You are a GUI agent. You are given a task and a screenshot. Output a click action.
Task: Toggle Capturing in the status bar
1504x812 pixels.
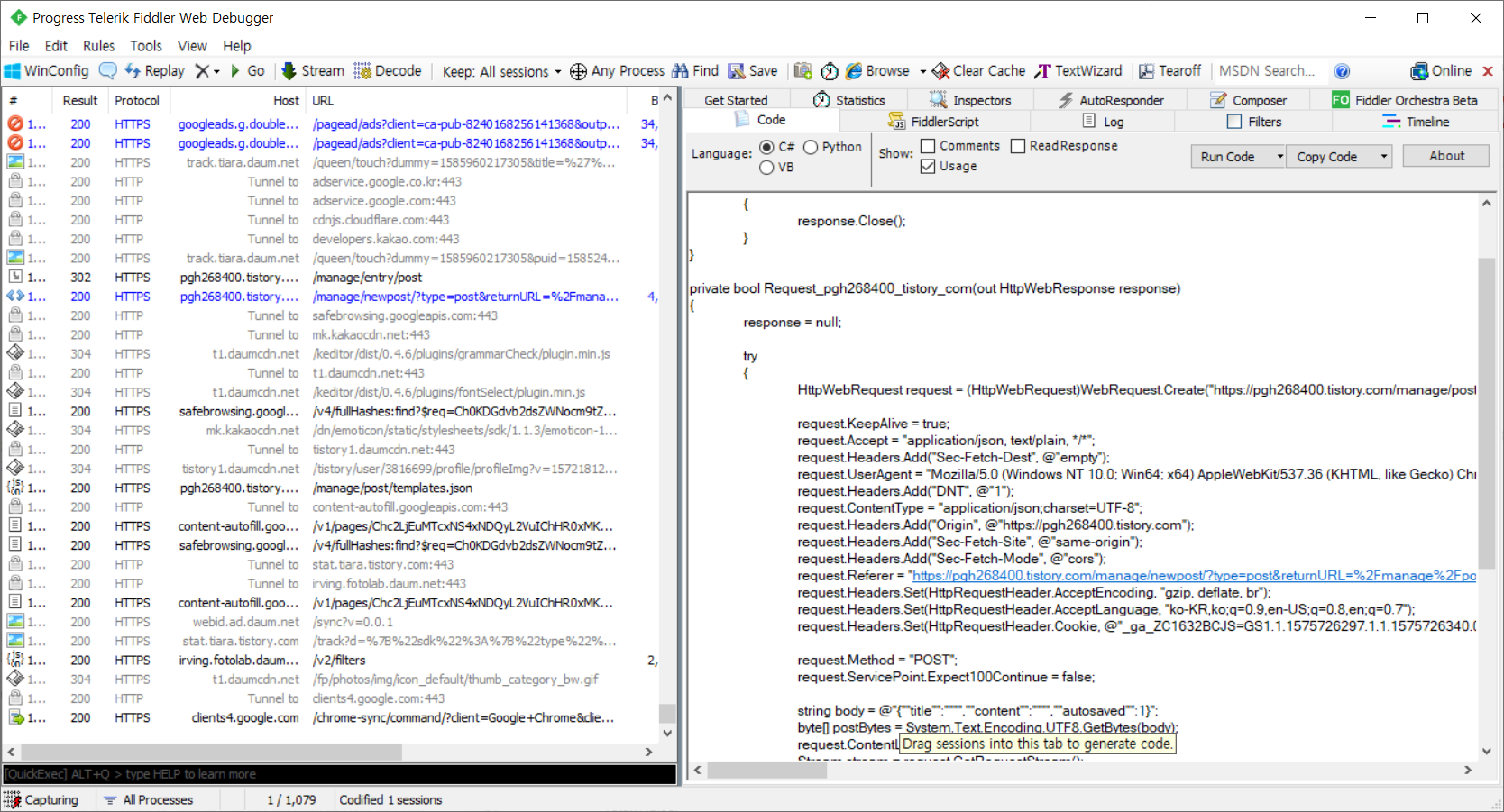pos(41,800)
